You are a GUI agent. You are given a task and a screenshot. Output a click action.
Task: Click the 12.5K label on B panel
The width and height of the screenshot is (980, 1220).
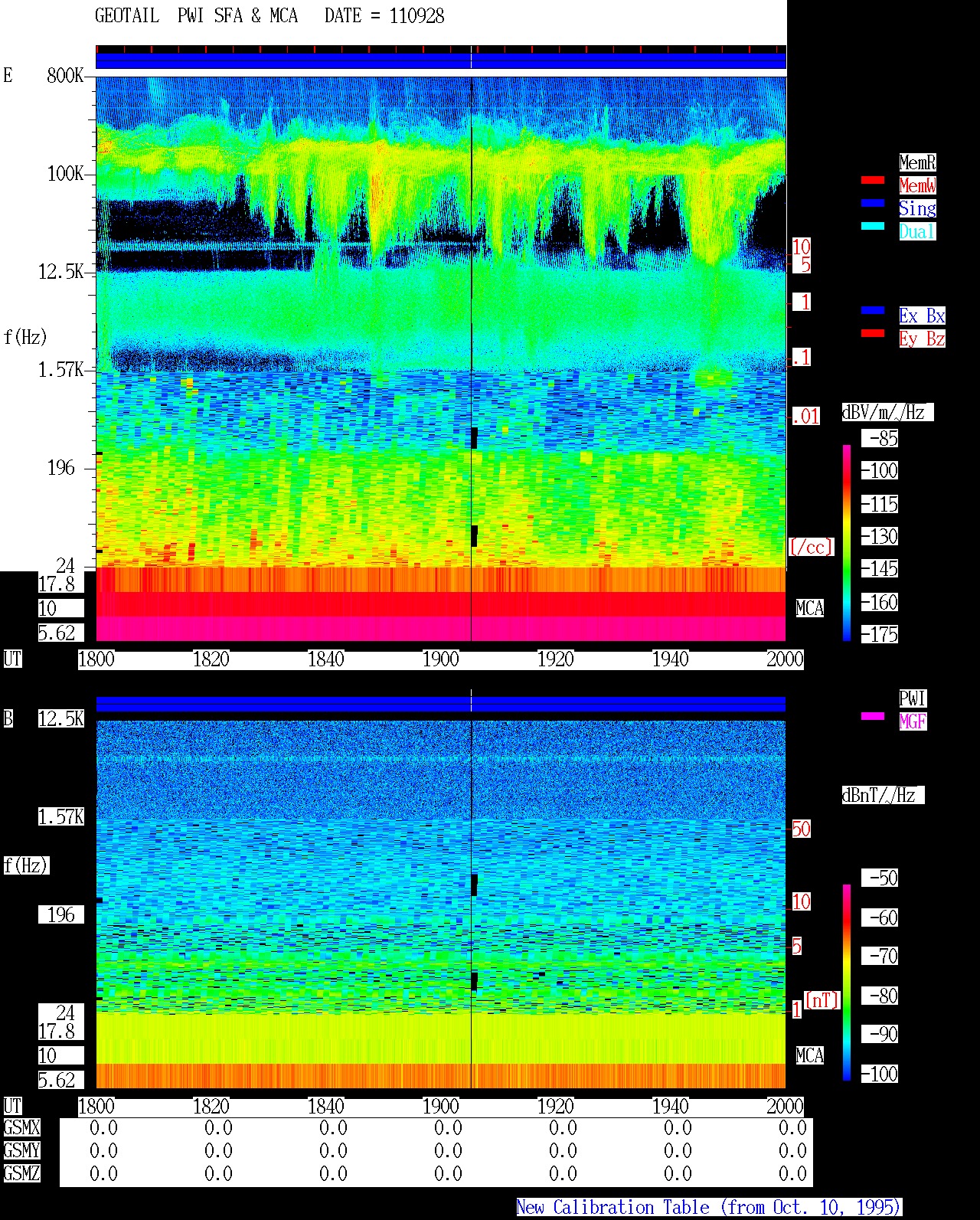[61, 718]
